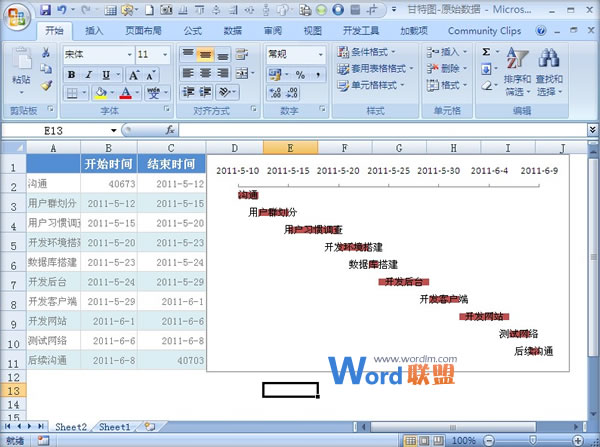600x447 pixels.
Task: Switch to the 开发工具 ribbon tab
Action: tap(361, 31)
